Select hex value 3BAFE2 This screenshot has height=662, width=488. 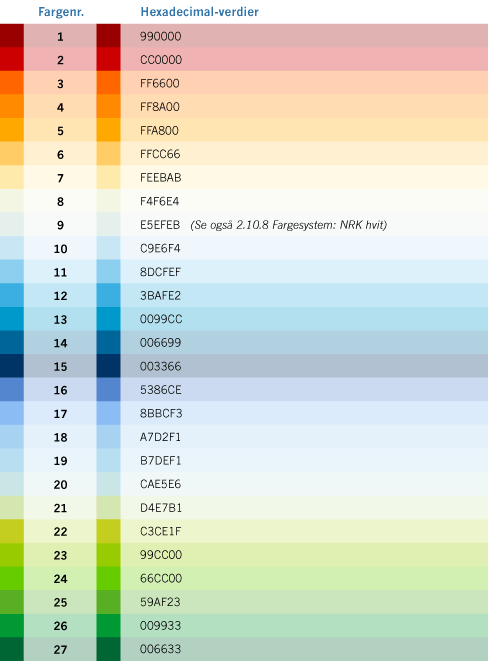click(160, 296)
